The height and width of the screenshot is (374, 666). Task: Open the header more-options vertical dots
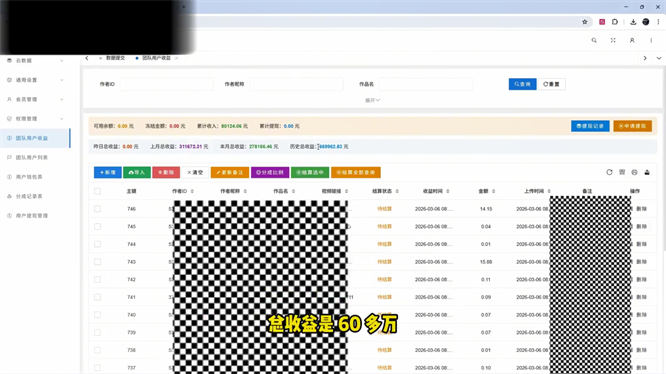tap(651, 40)
